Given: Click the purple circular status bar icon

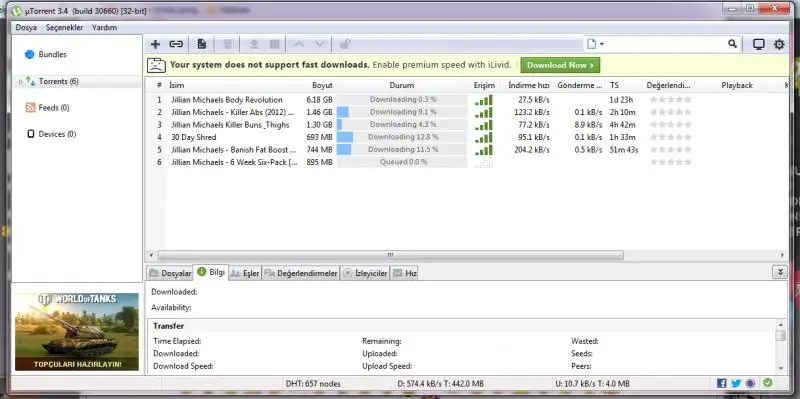Looking at the screenshot, I should (x=751, y=383).
